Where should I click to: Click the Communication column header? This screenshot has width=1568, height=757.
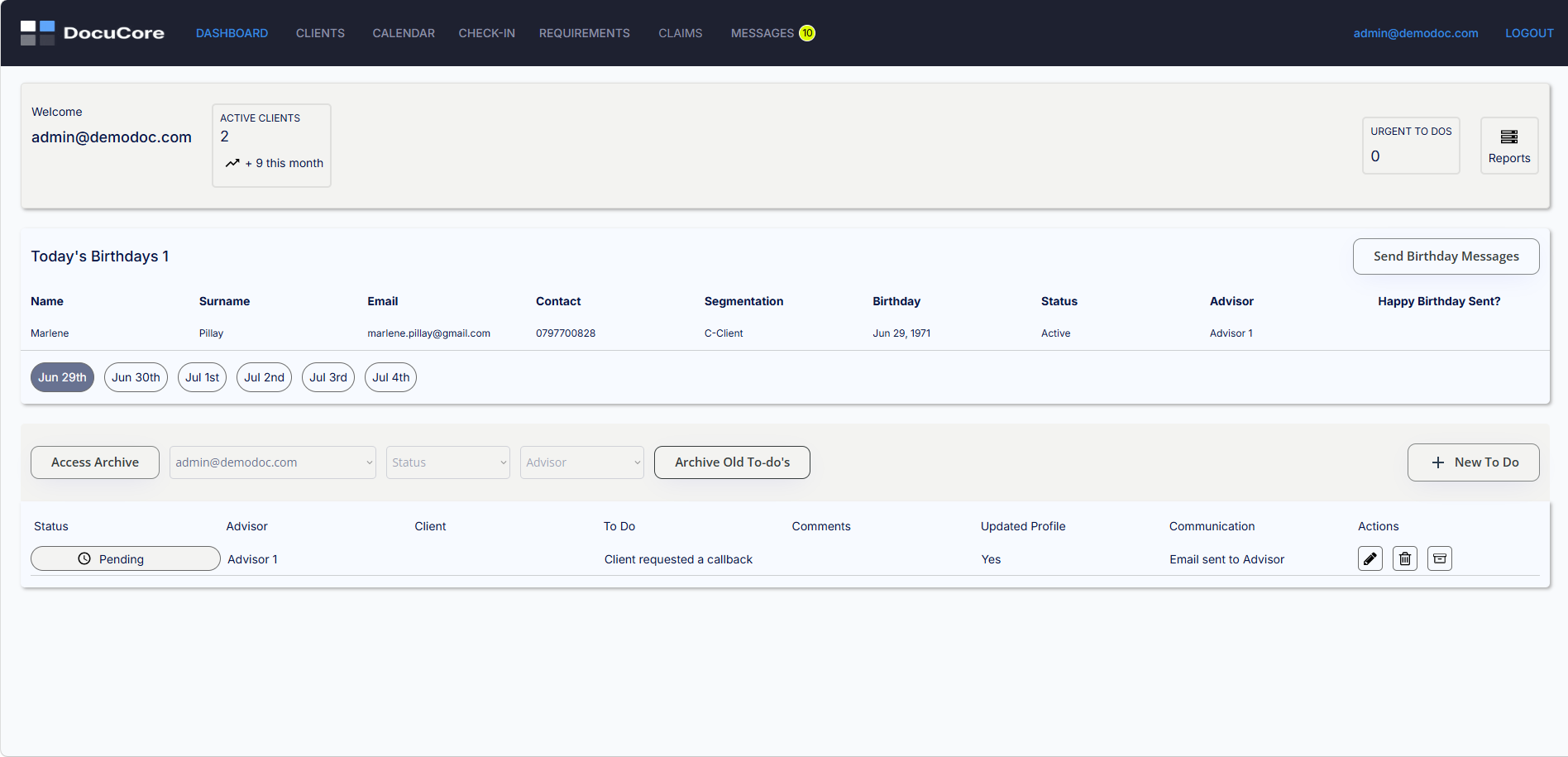[1212, 526]
